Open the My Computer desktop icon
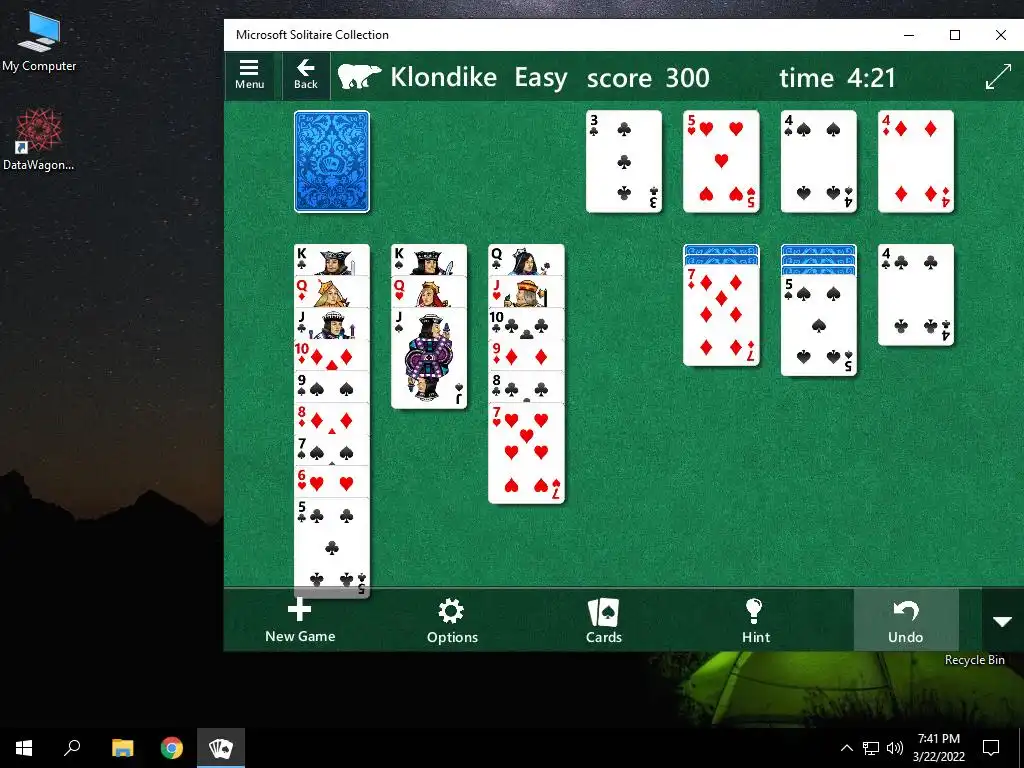The image size is (1024, 768). click(x=39, y=42)
